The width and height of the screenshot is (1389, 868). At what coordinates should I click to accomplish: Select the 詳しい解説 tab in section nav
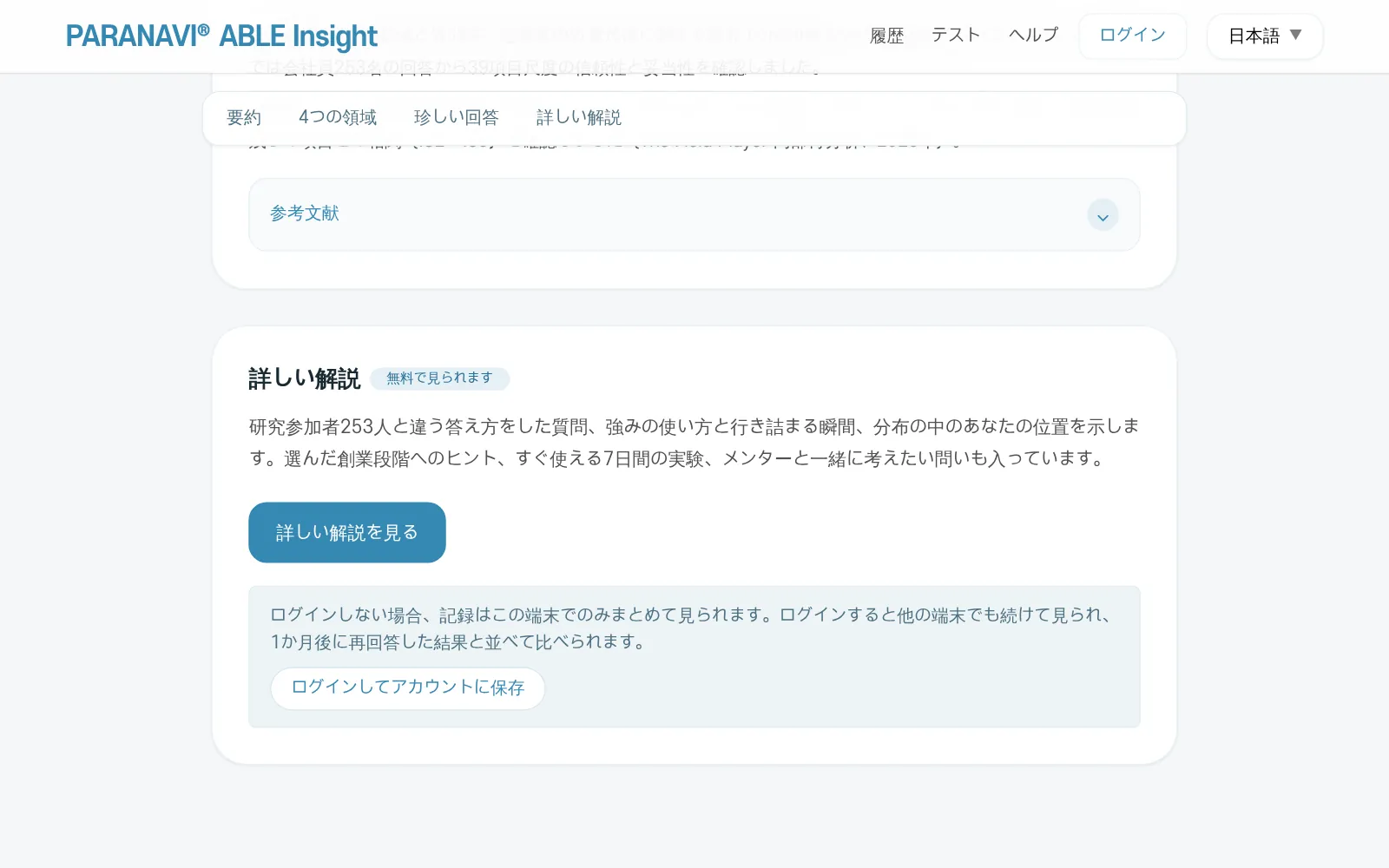click(579, 117)
